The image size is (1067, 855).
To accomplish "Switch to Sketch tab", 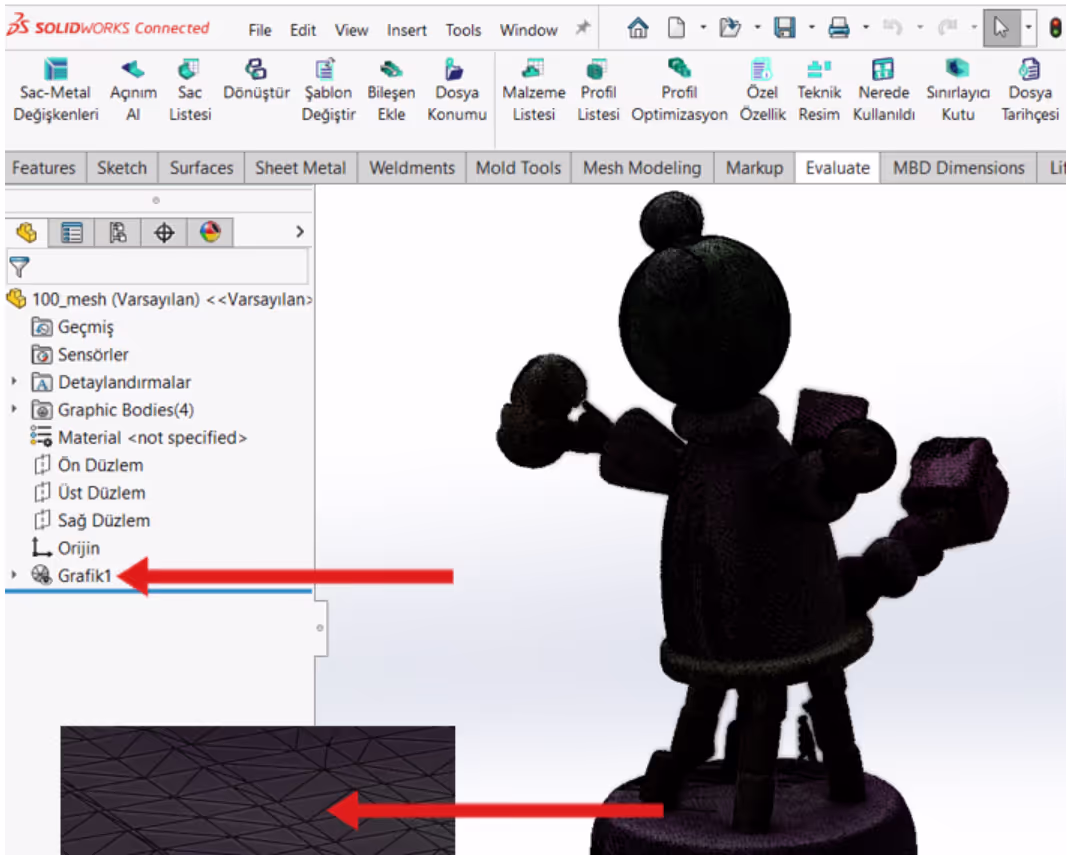I will (122, 168).
